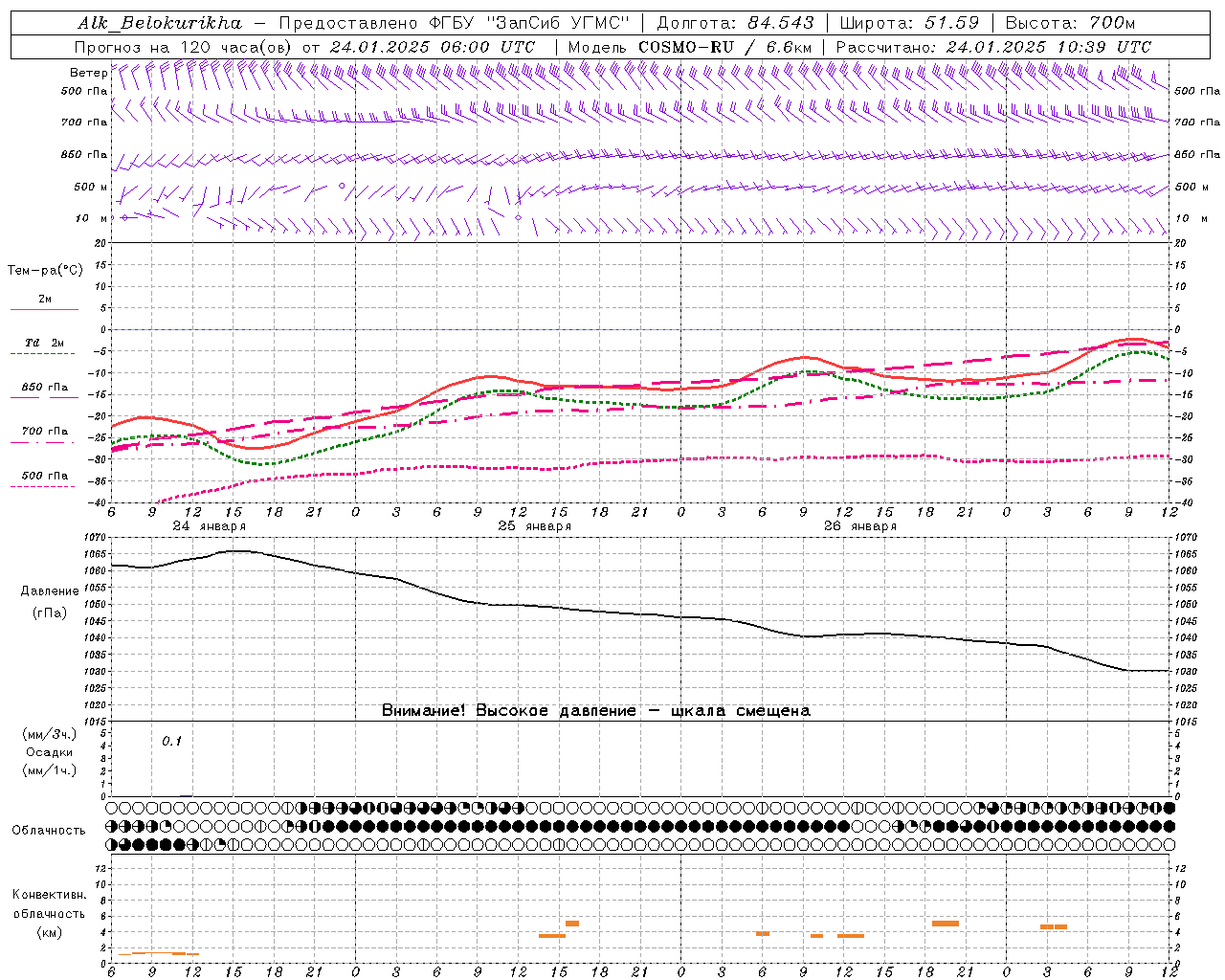Click the high pressure warning text
1225x980 pixels.
tap(596, 711)
